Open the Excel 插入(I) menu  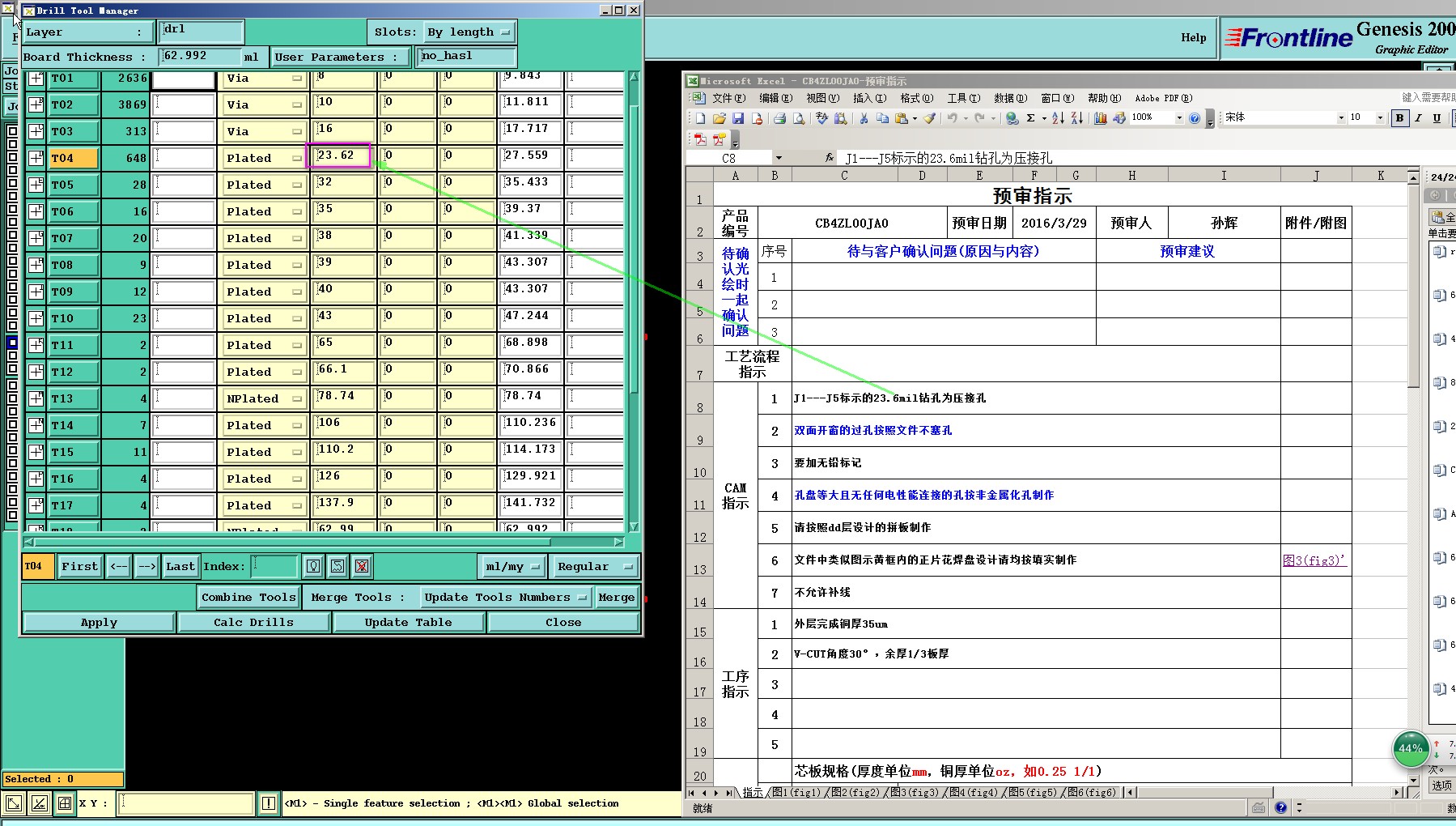(x=869, y=98)
